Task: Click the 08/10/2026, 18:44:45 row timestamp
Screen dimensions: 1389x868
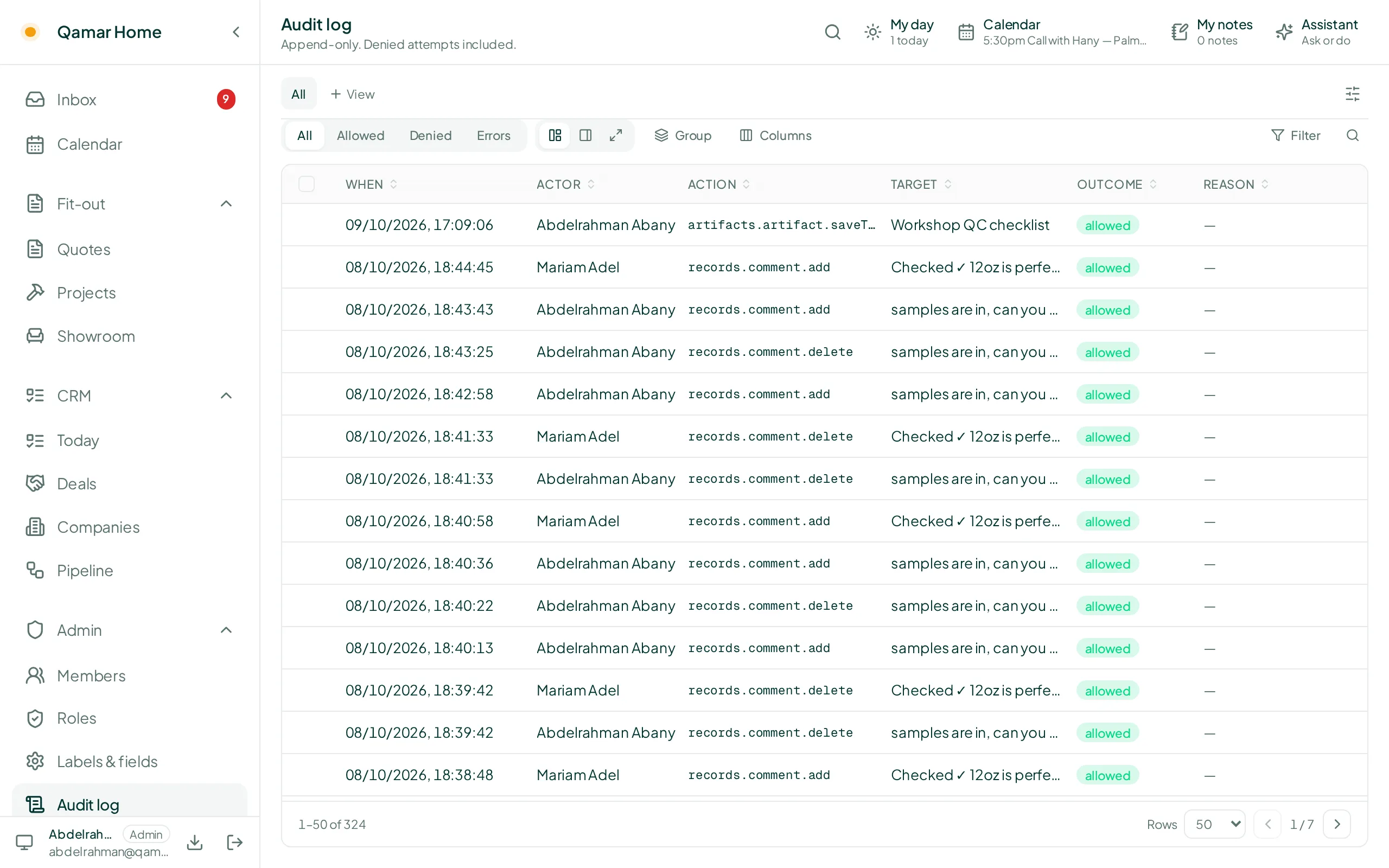Action: (419, 267)
